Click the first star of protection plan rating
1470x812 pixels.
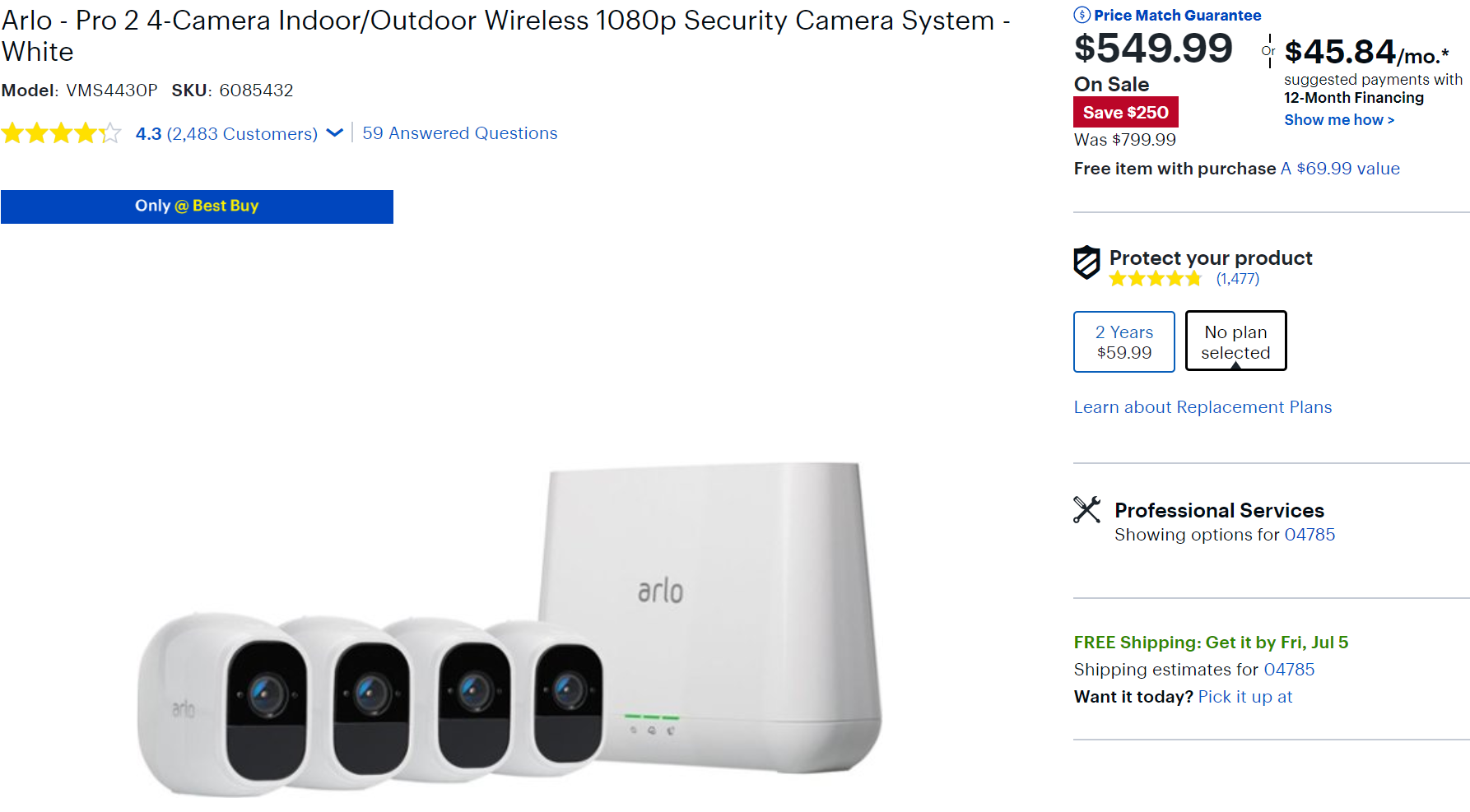pyautogui.click(x=1119, y=278)
